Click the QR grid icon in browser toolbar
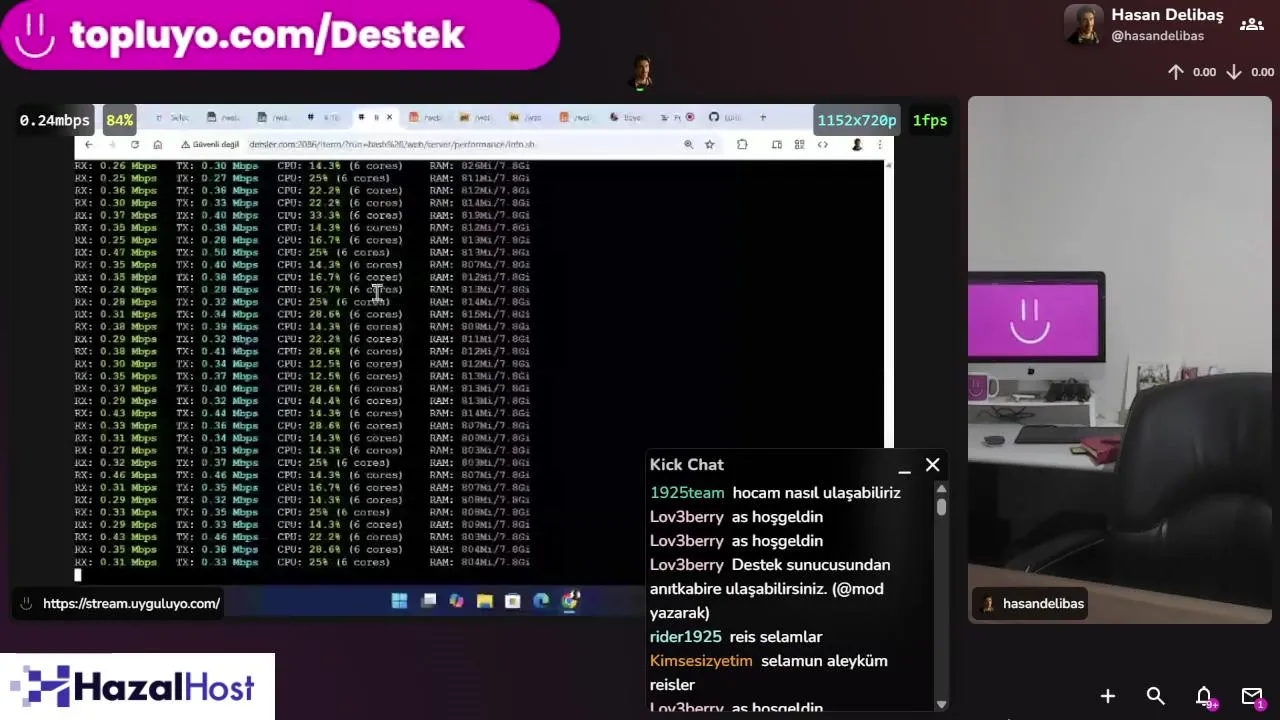This screenshot has height=720, width=1280. point(799,145)
